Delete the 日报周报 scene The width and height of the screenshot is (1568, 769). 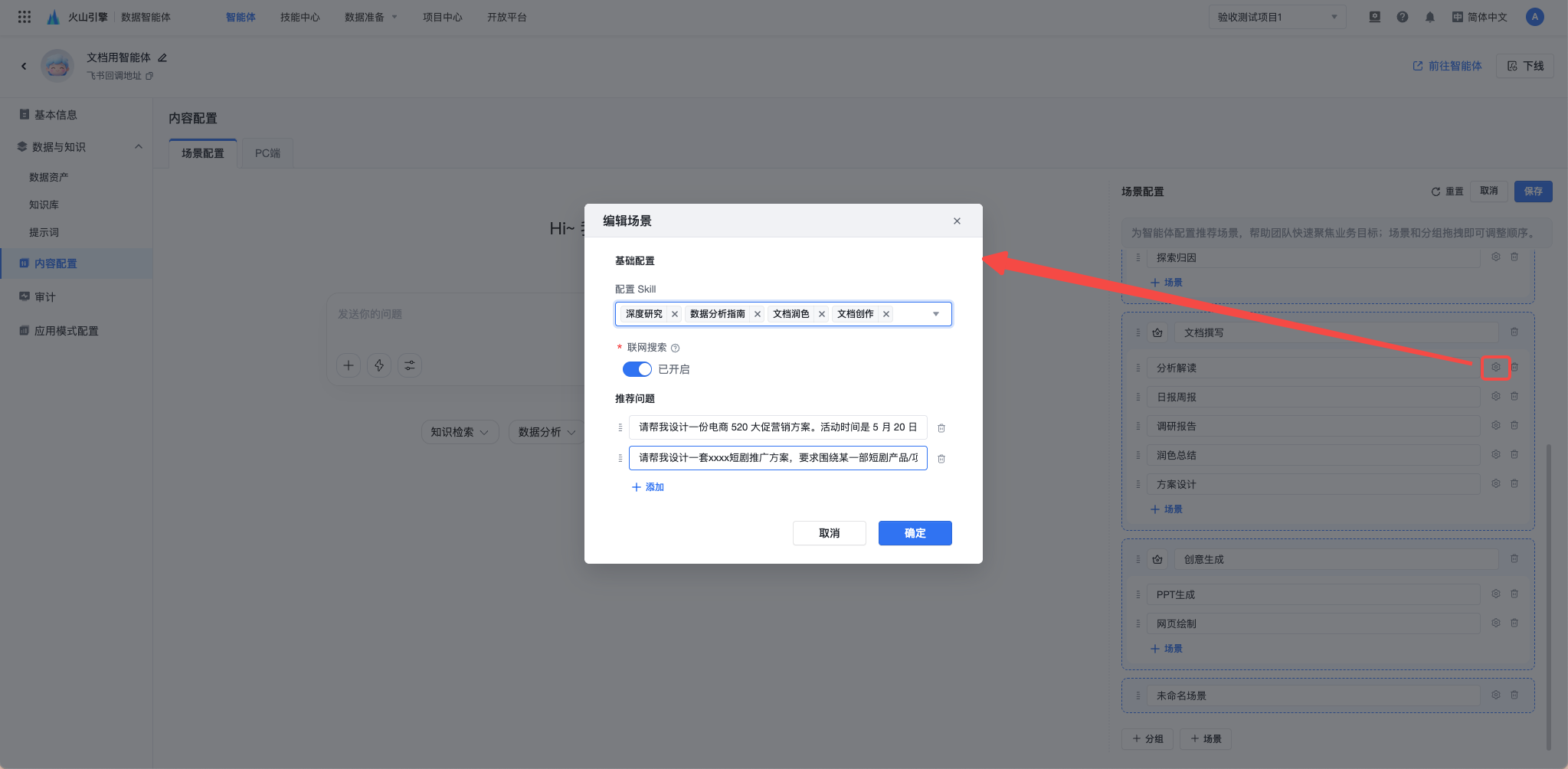(1514, 397)
